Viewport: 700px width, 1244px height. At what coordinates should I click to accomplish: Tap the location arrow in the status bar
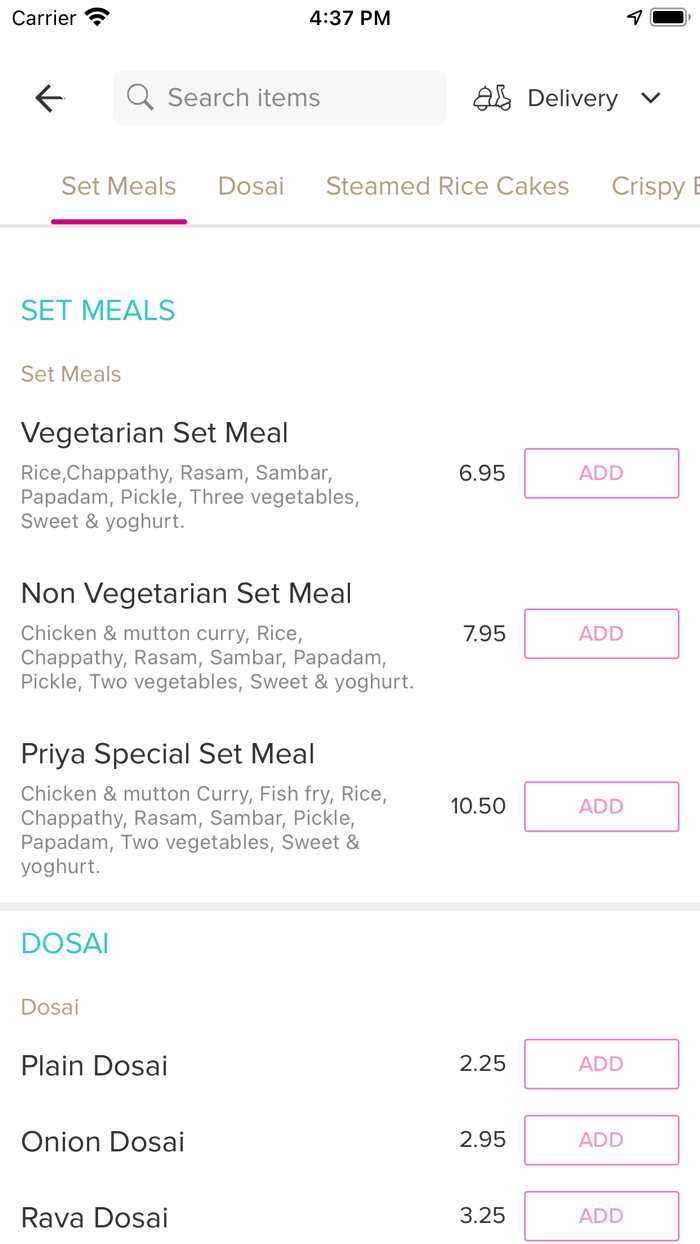tap(635, 16)
